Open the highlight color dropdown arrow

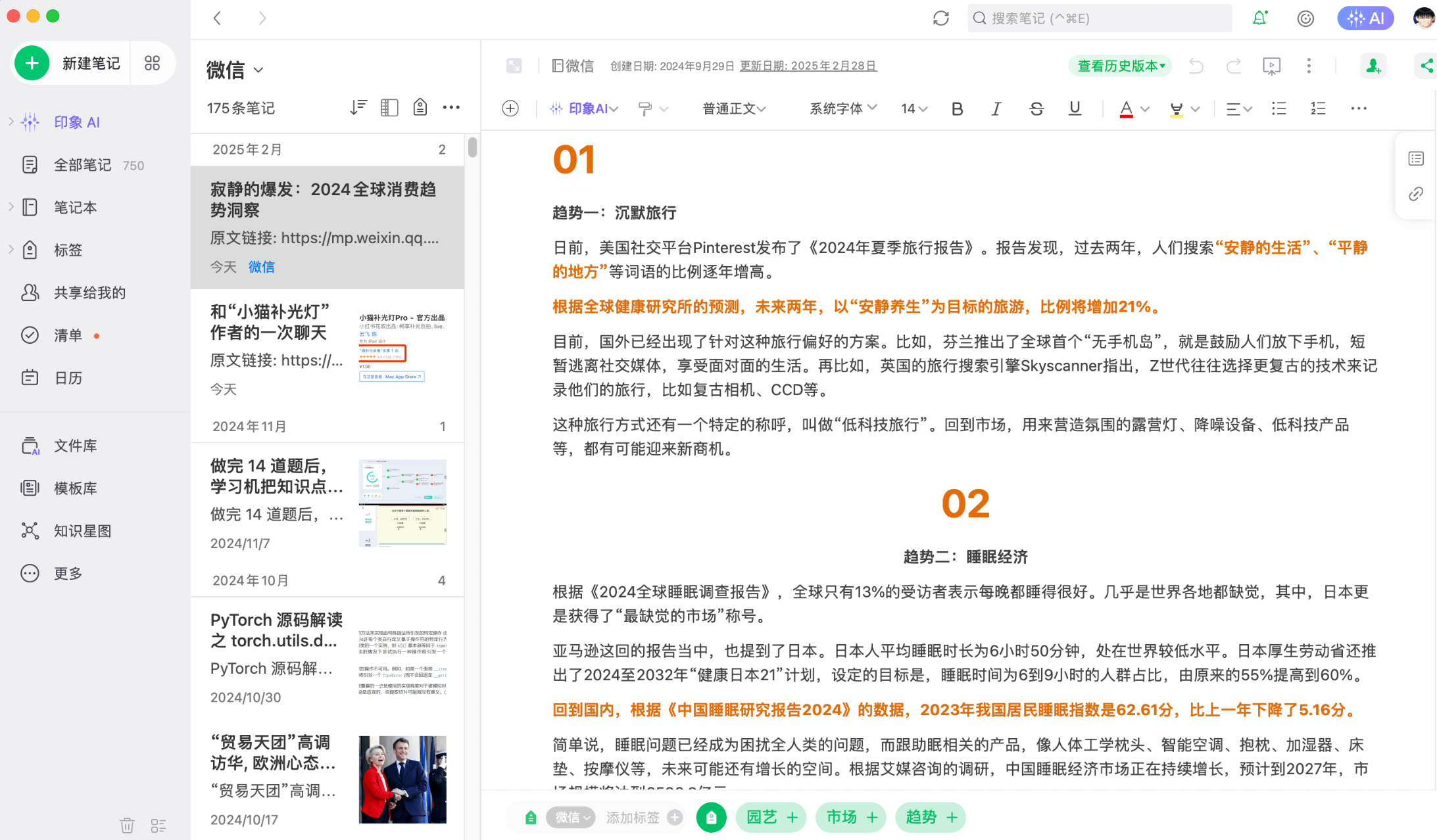click(1196, 109)
